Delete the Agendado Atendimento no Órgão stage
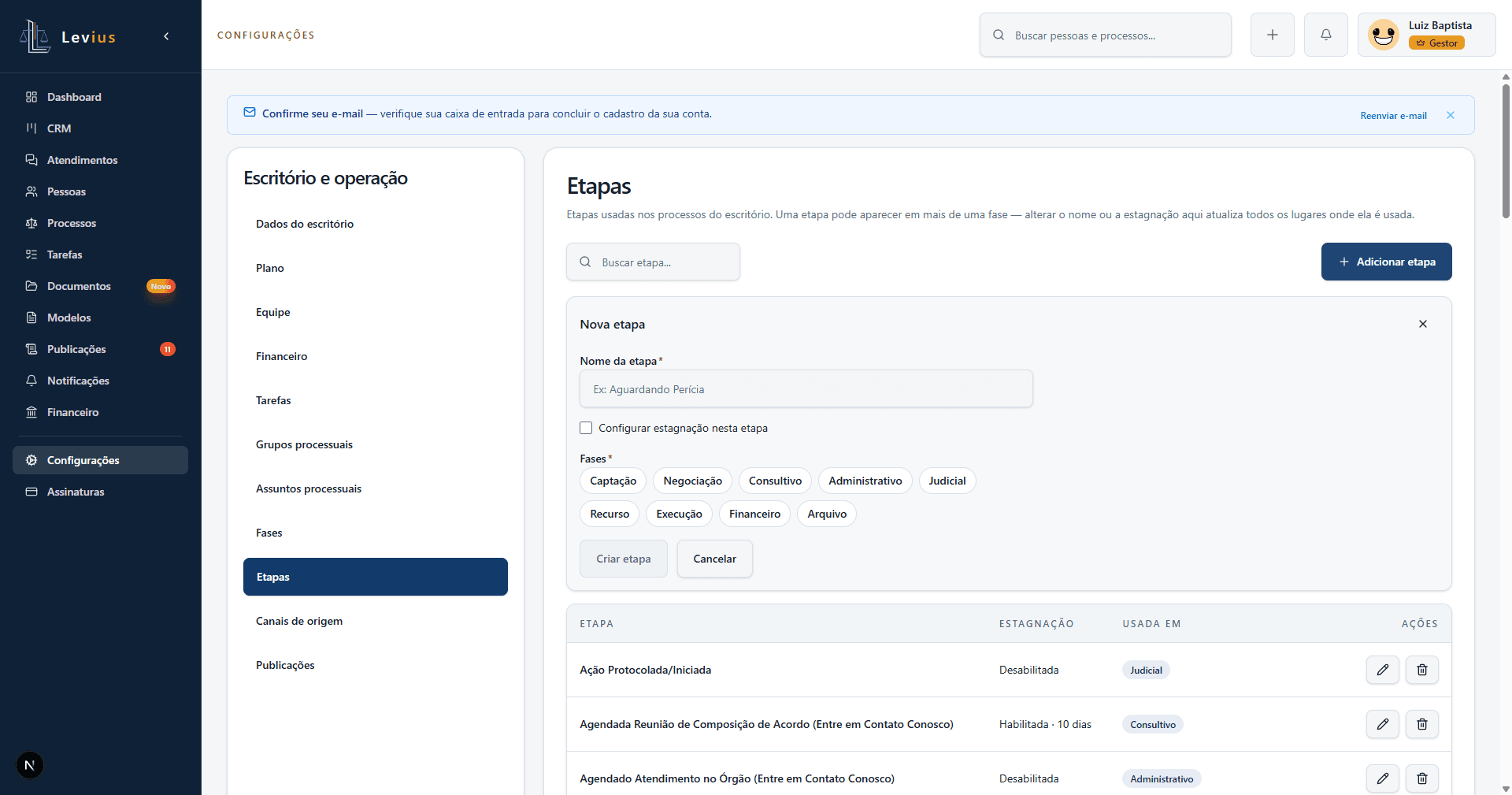Viewport: 1512px width, 795px height. tap(1422, 778)
